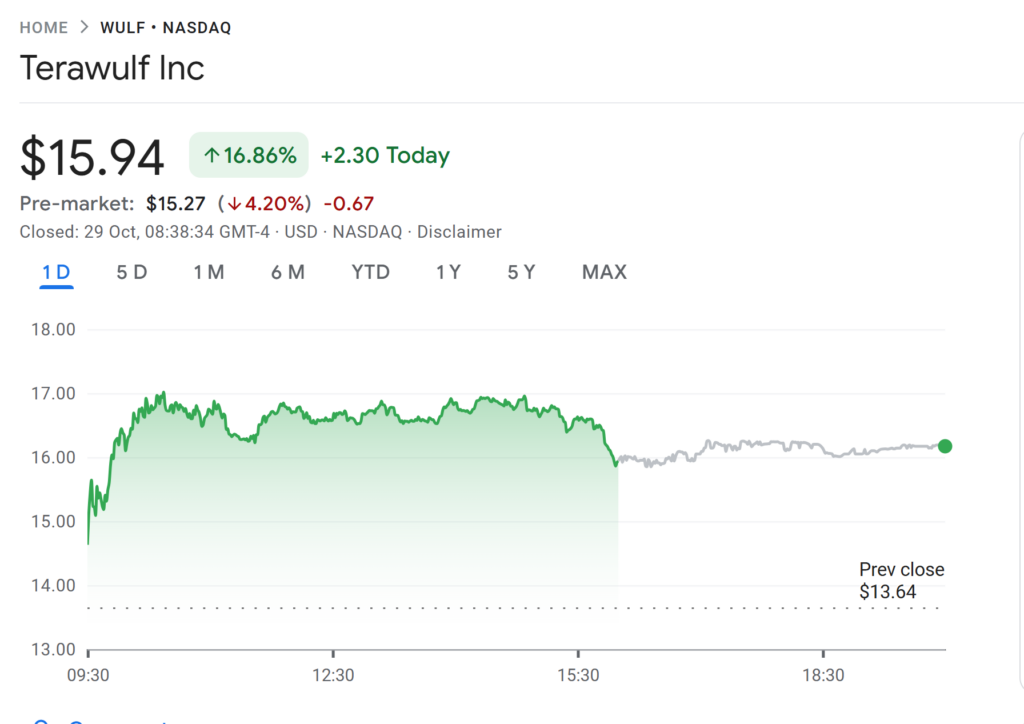The height and width of the screenshot is (724, 1024).
Task: Open the 6M chart range
Action: click(x=288, y=271)
